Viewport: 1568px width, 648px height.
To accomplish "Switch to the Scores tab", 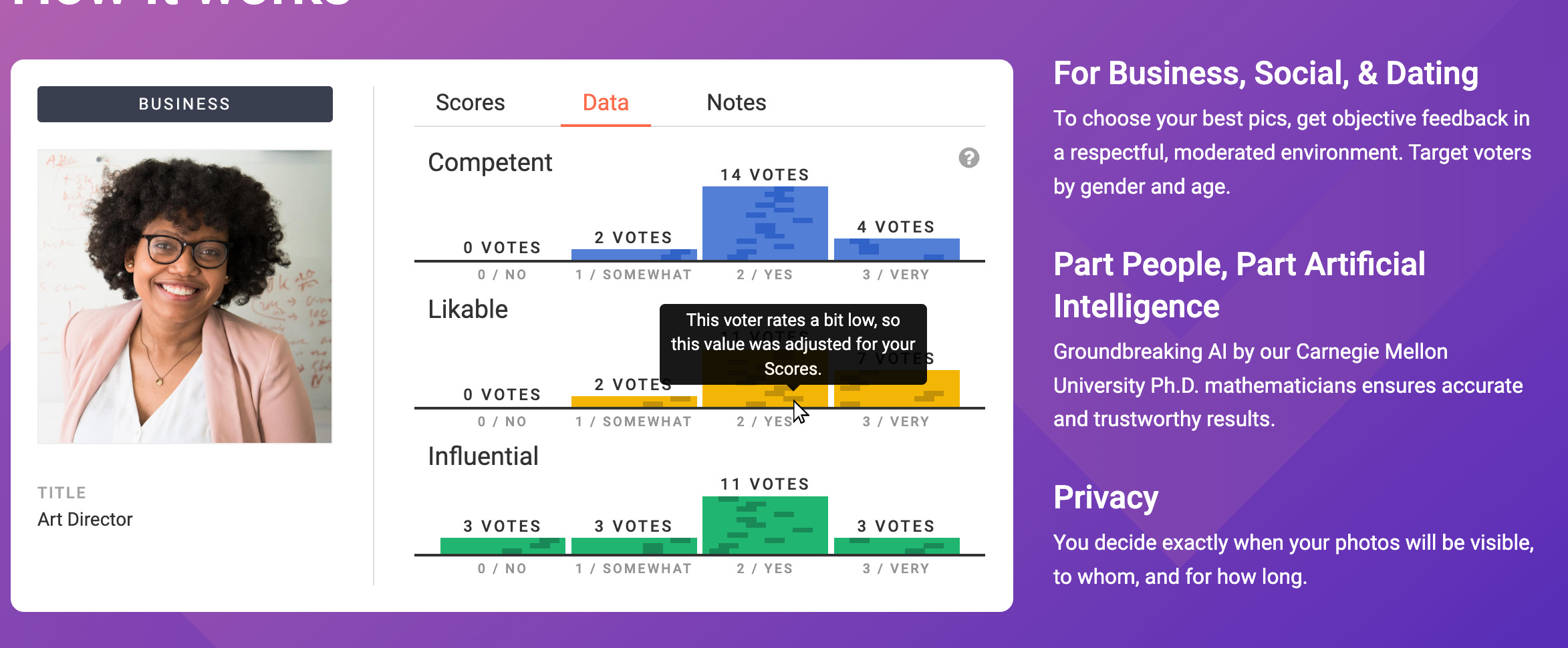I will click(x=470, y=102).
